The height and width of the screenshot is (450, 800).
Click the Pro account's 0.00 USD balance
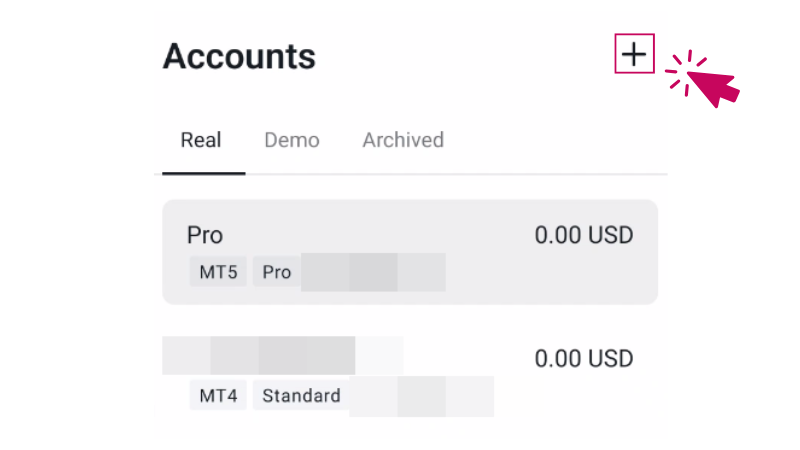tap(584, 236)
